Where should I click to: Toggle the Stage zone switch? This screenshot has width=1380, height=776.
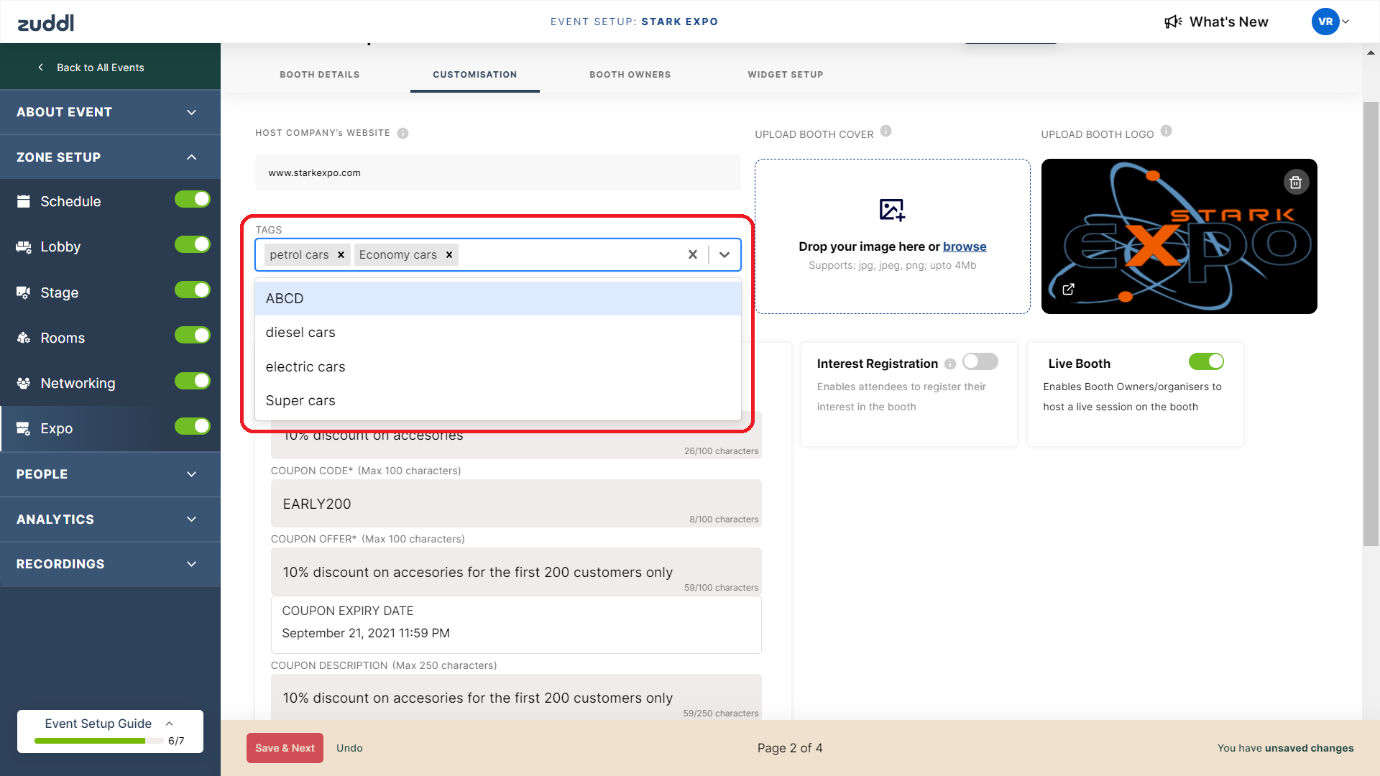click(x=193, y=290)
